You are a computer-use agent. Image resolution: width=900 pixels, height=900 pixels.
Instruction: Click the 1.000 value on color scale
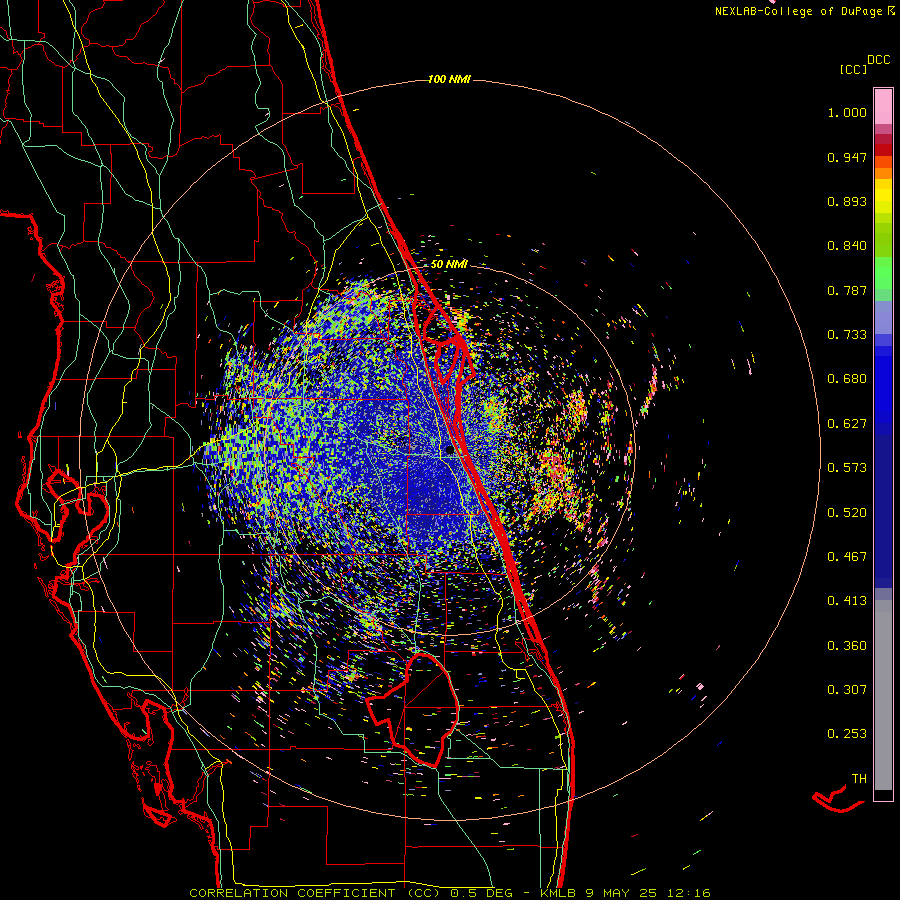coord(847,112)
